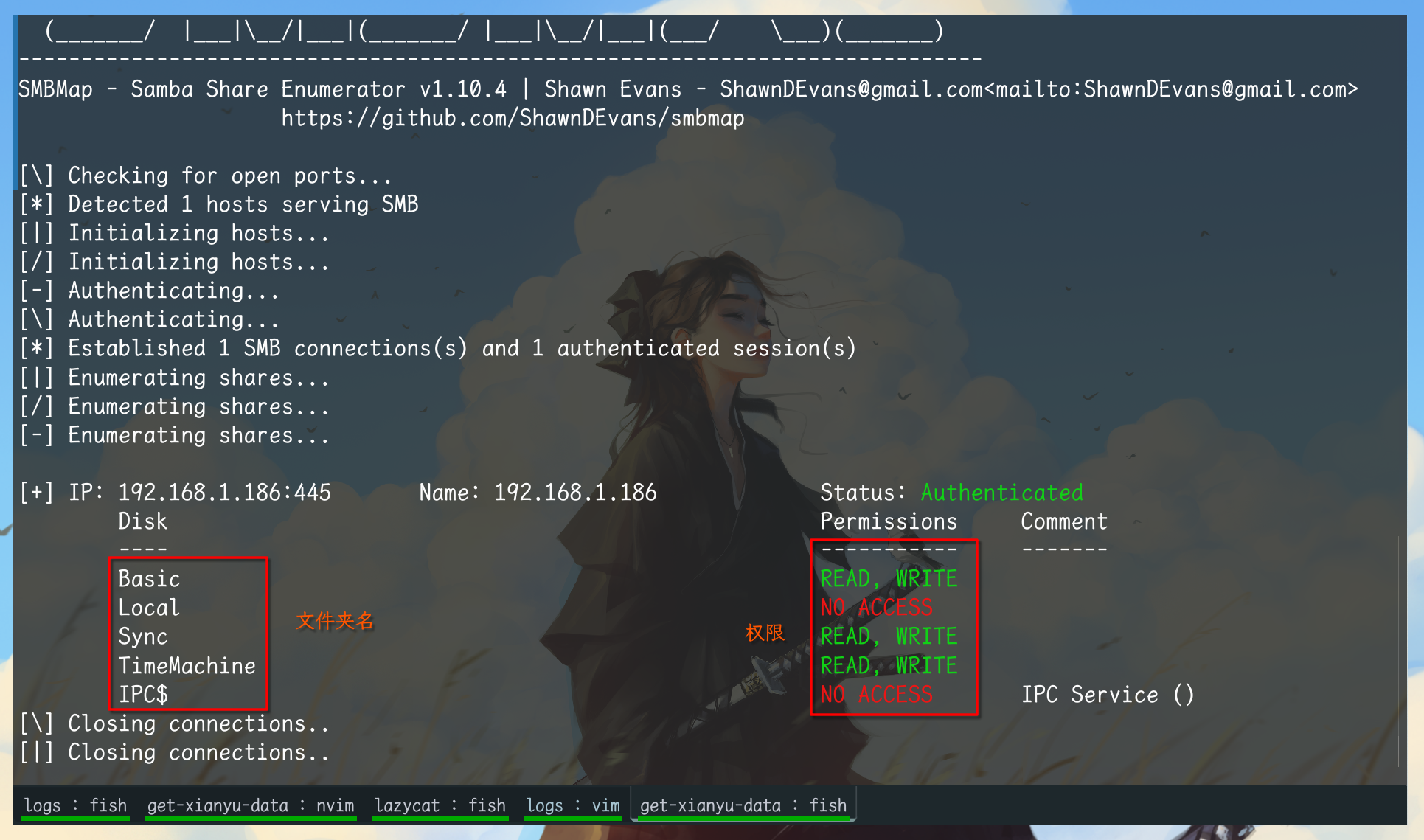The height and width of the screenshot is (840, 1424).
Task: Select the 'IPC$' share name
Action: point(143,695)
